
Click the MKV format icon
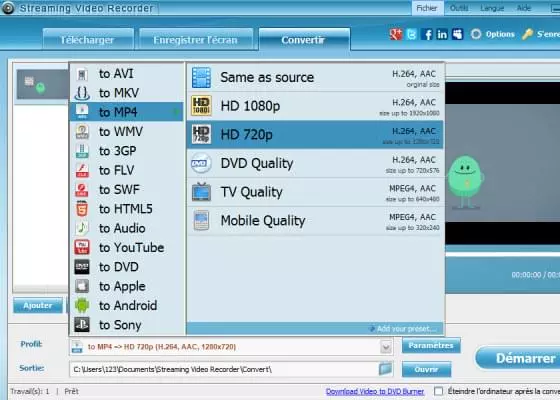(x=82, y=94)
